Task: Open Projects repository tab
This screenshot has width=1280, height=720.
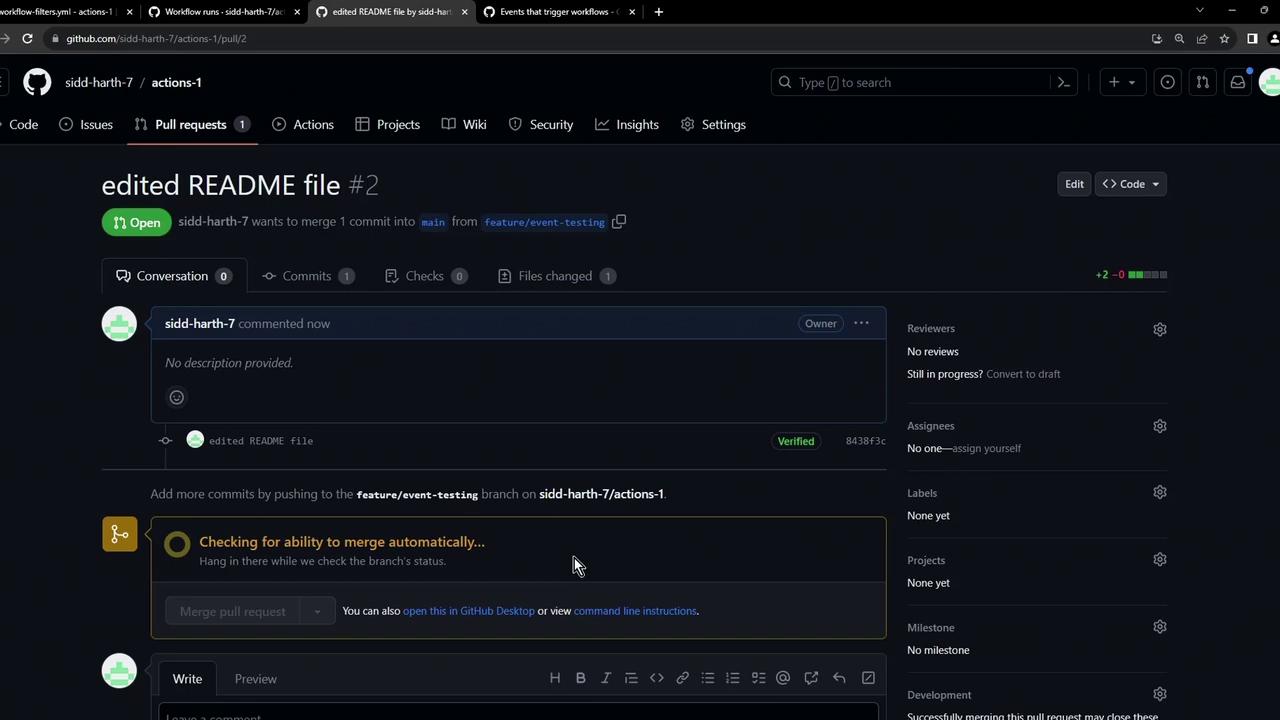Action: tap(387, 124)
